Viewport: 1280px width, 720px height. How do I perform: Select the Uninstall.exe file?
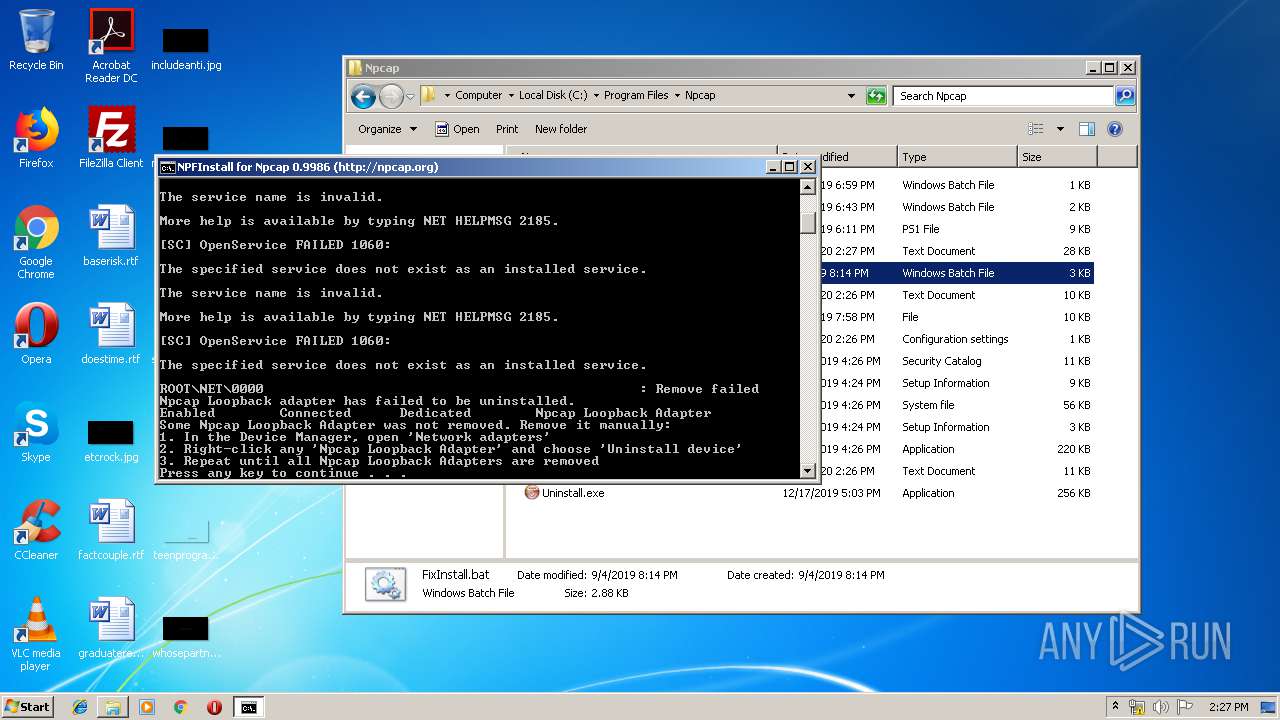click(573, 493)
